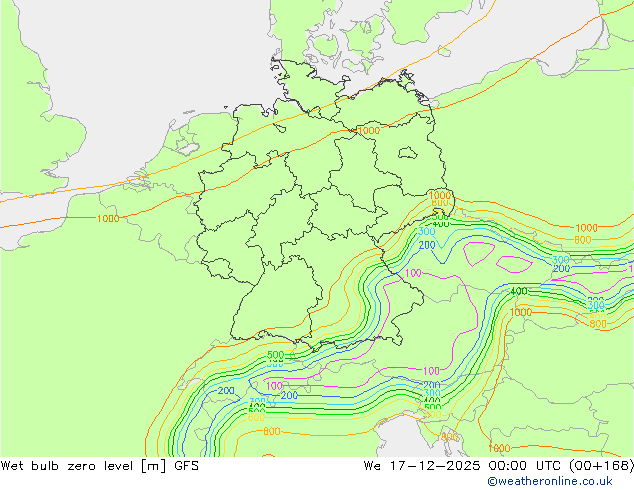Click the "Wet bulb zero level [m] GFS" caption
Image resolution: width=634 pixels, height=490 pixels.
click(x=100, y=466)
